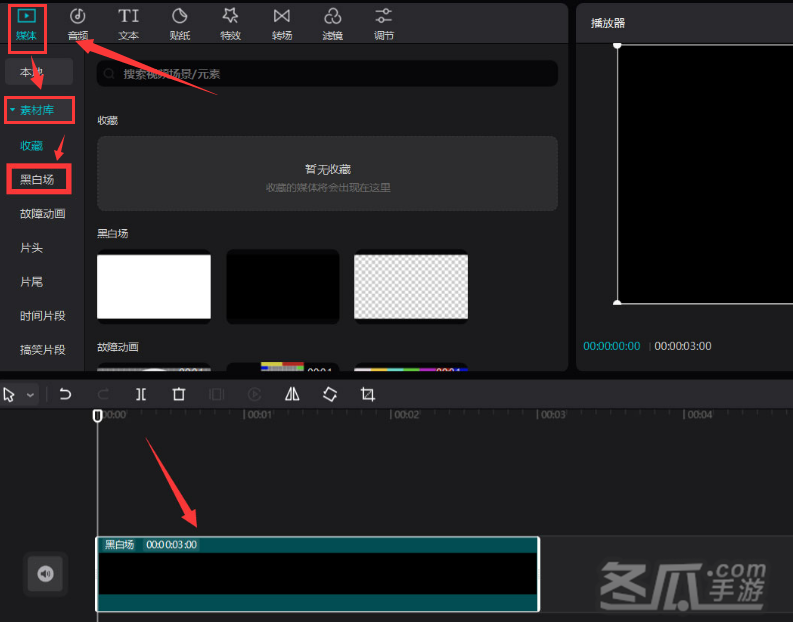
Task: Click the 播放器 panel title
Action: 608,23
